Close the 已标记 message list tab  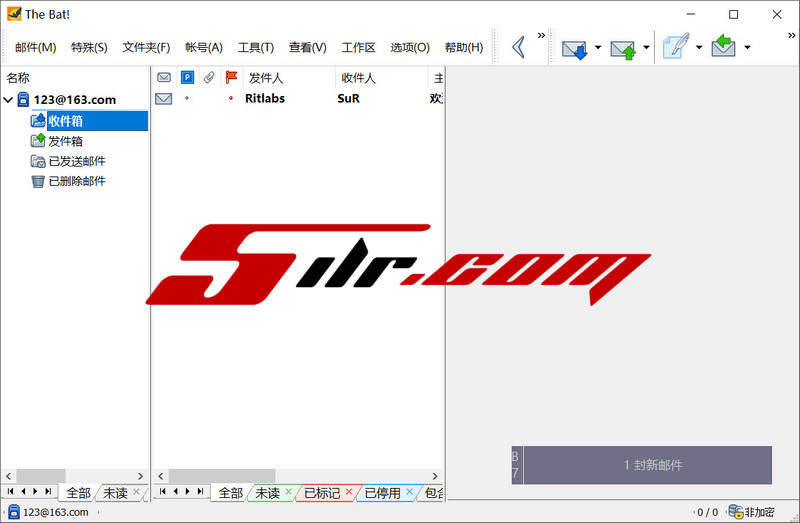[349, 492]
